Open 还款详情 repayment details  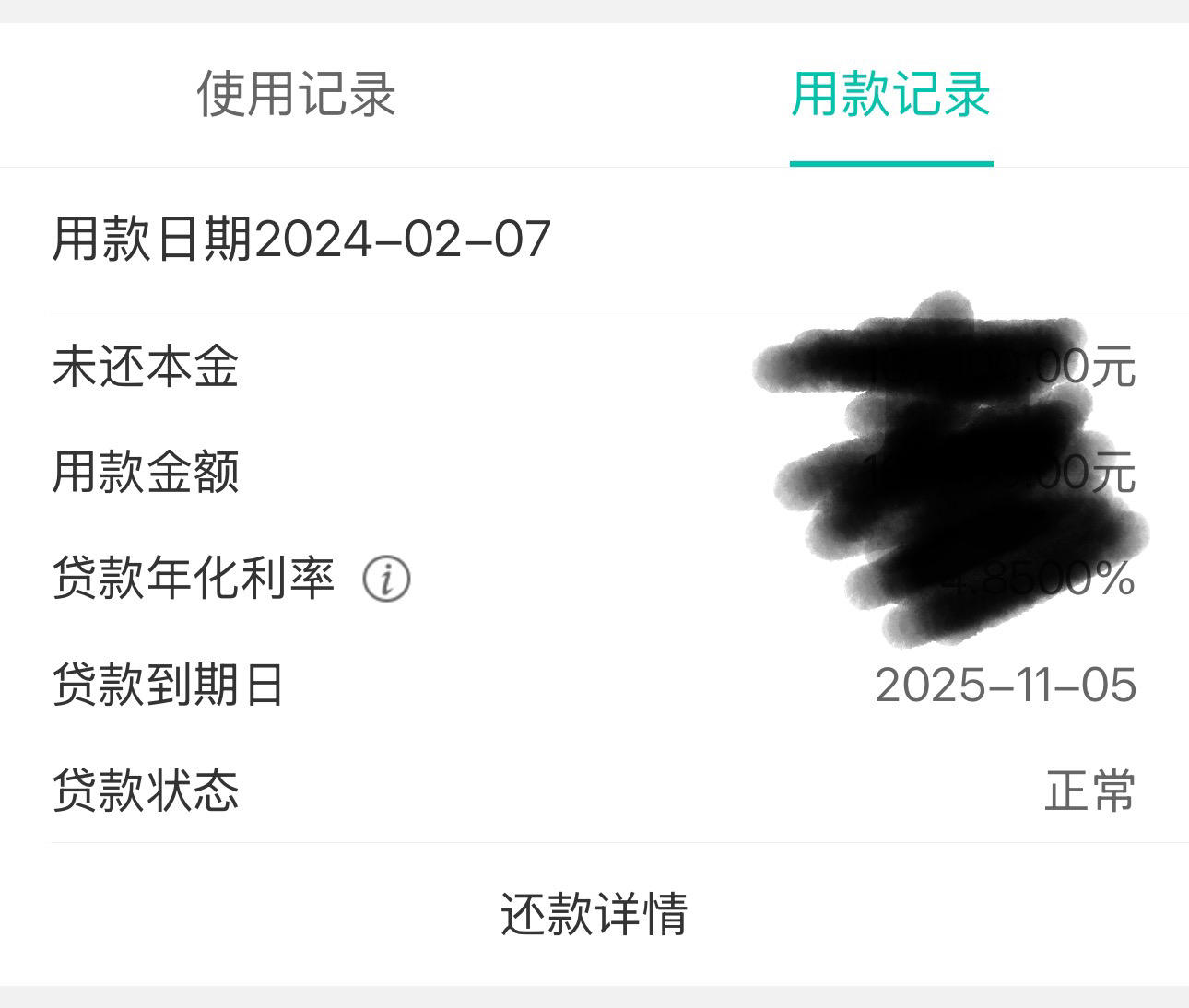click(x=594, y=913)
